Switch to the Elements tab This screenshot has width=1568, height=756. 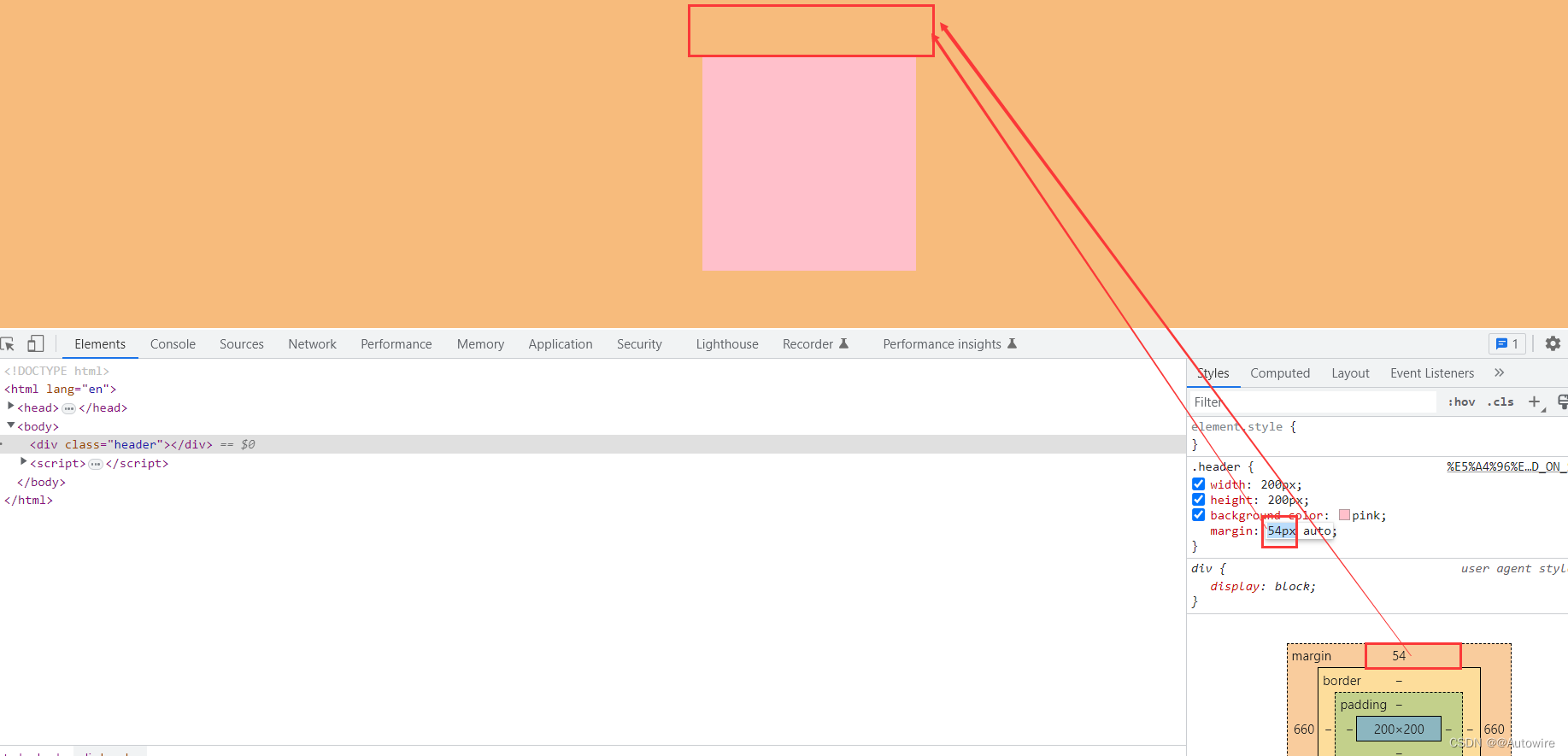point(100,343)
